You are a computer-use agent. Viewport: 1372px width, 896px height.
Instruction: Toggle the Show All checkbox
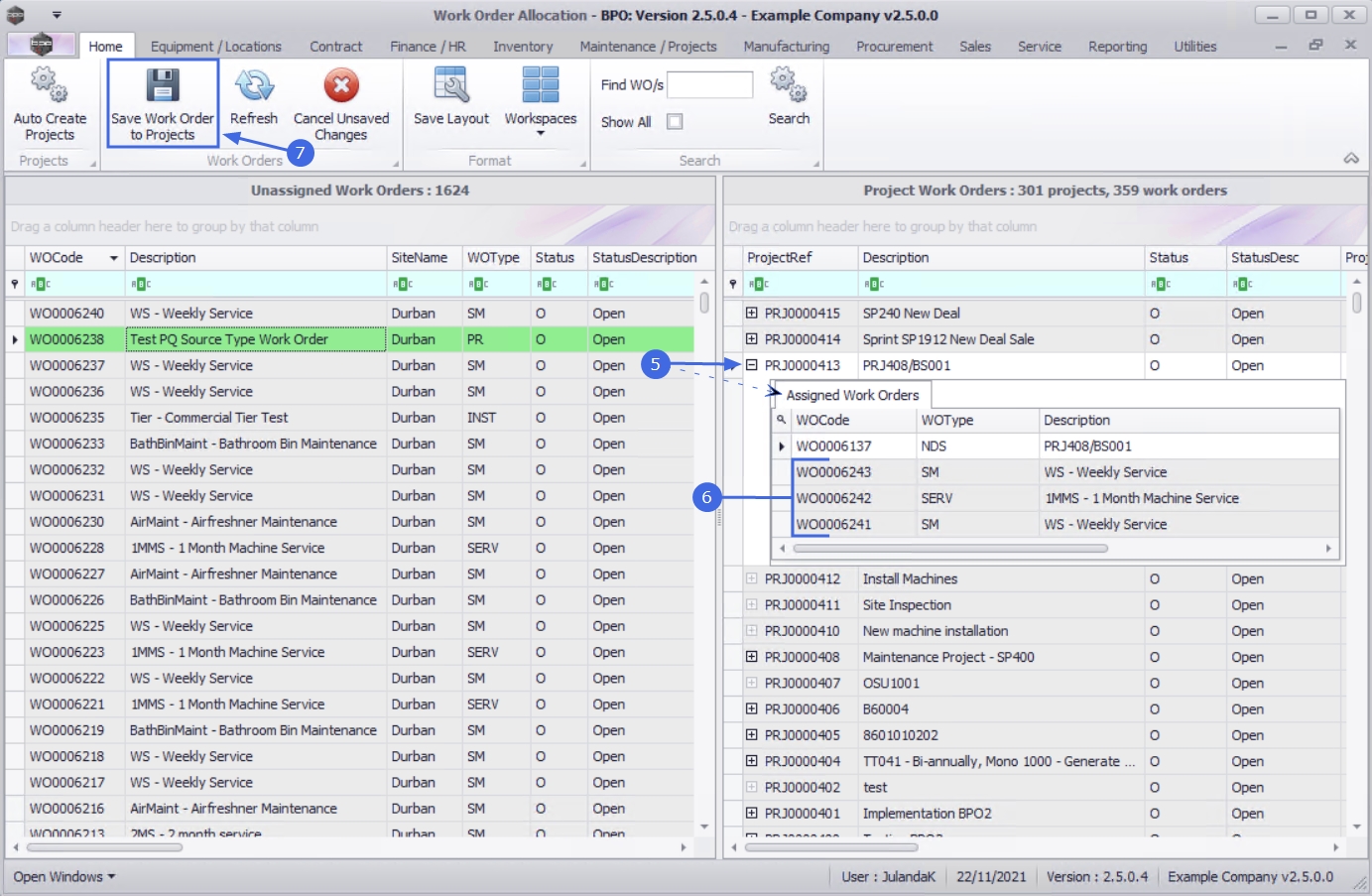[x=675, y=122]
